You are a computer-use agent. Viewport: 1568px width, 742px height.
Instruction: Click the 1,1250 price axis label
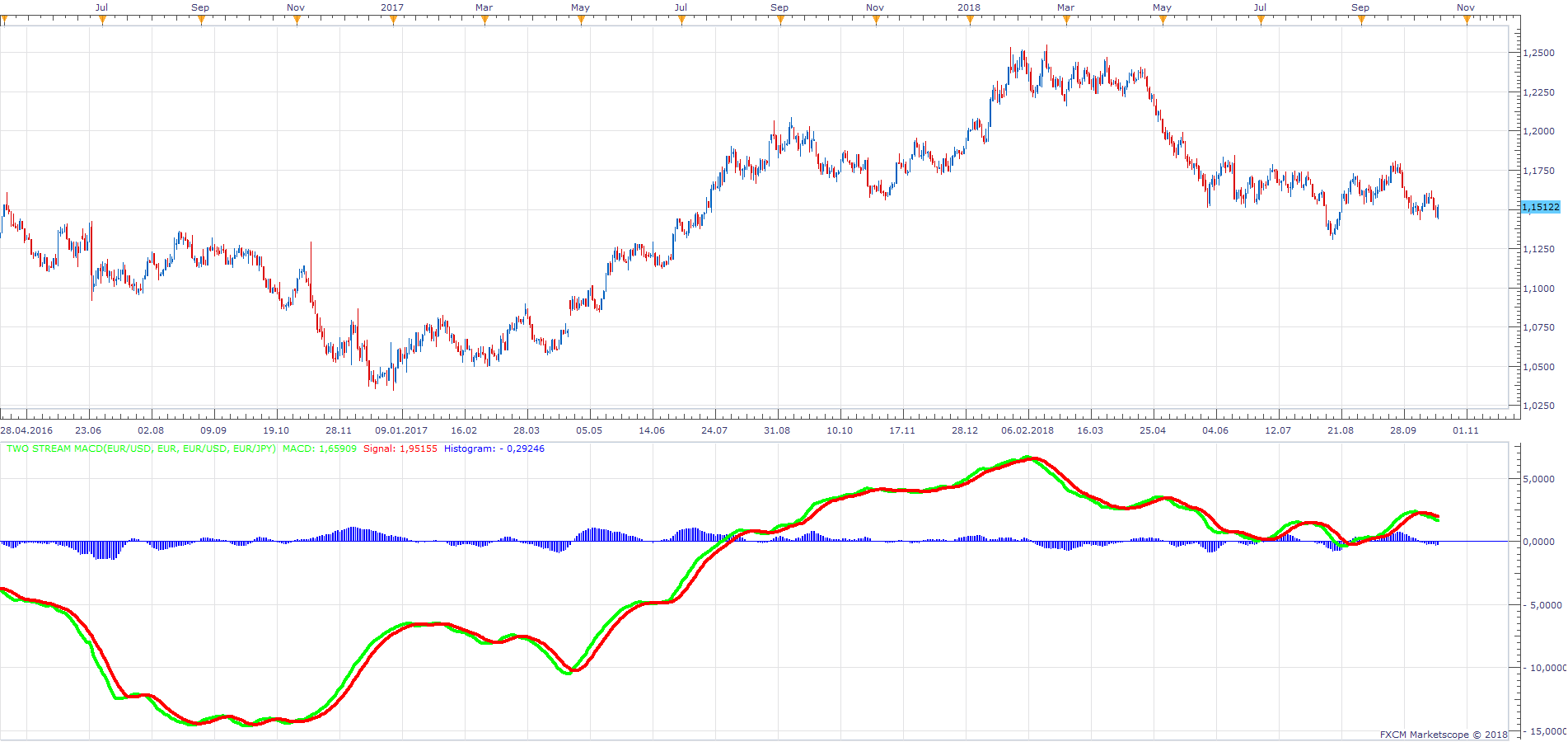pyautogui.click(x=1538, y=249)
